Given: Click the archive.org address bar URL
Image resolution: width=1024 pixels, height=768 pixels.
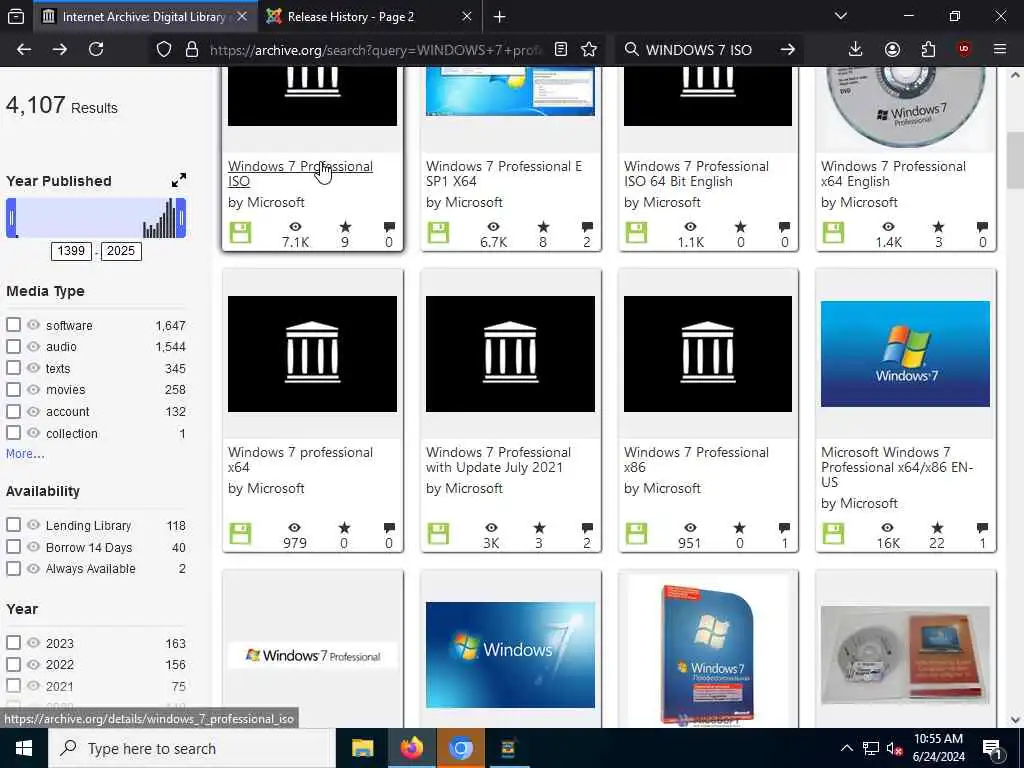Looking at the screenshot, I should point(376,50).
